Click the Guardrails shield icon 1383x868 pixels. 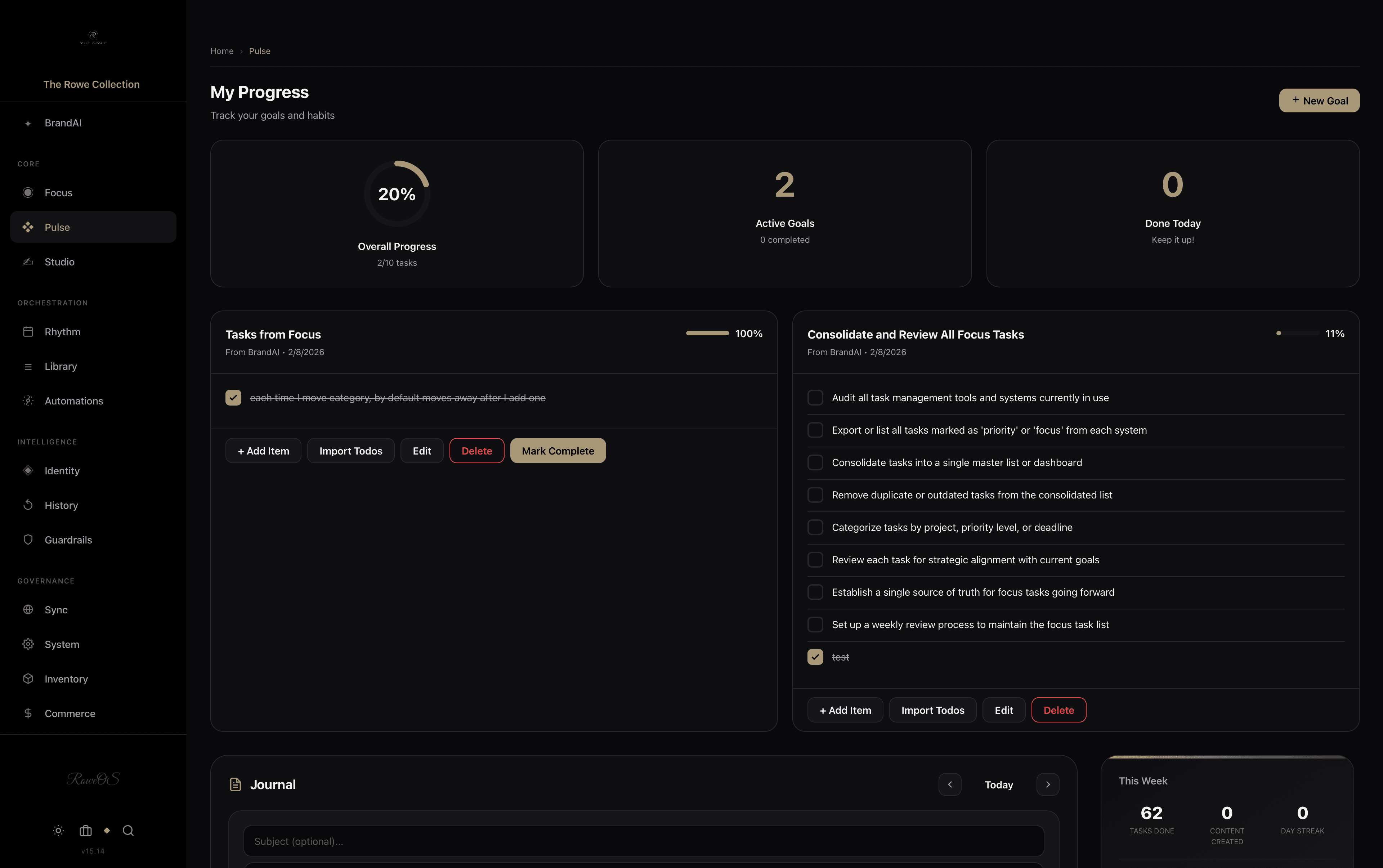click(28, 540)
